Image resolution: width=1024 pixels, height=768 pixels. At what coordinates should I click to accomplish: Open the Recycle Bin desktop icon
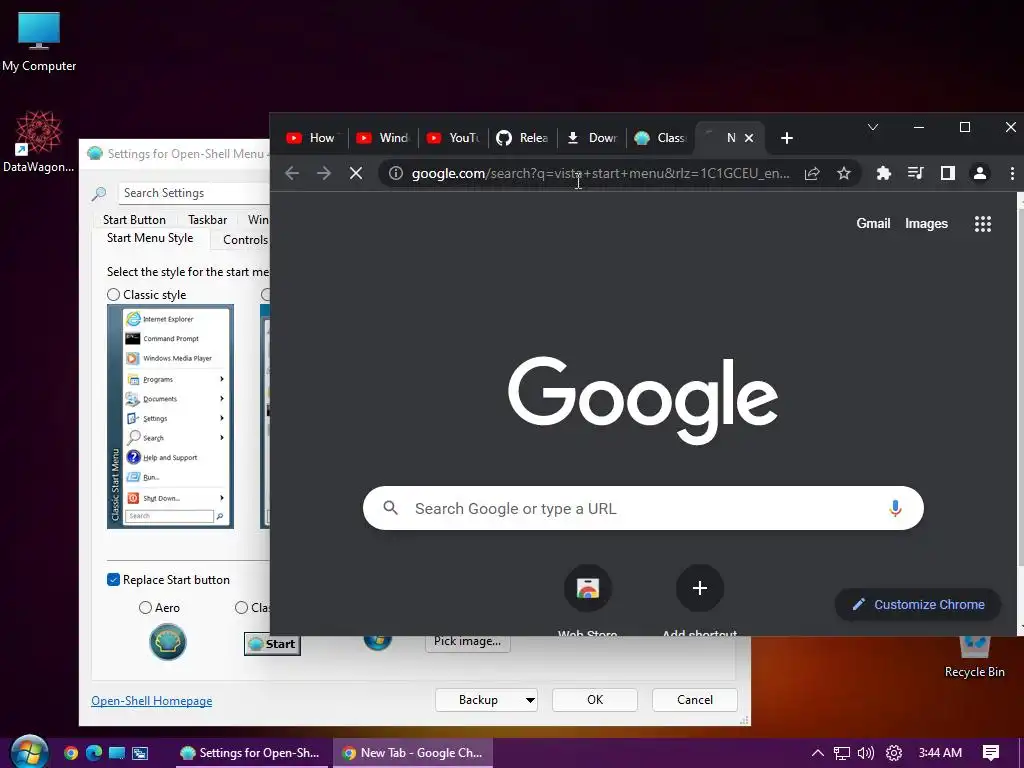click(974, 658)
